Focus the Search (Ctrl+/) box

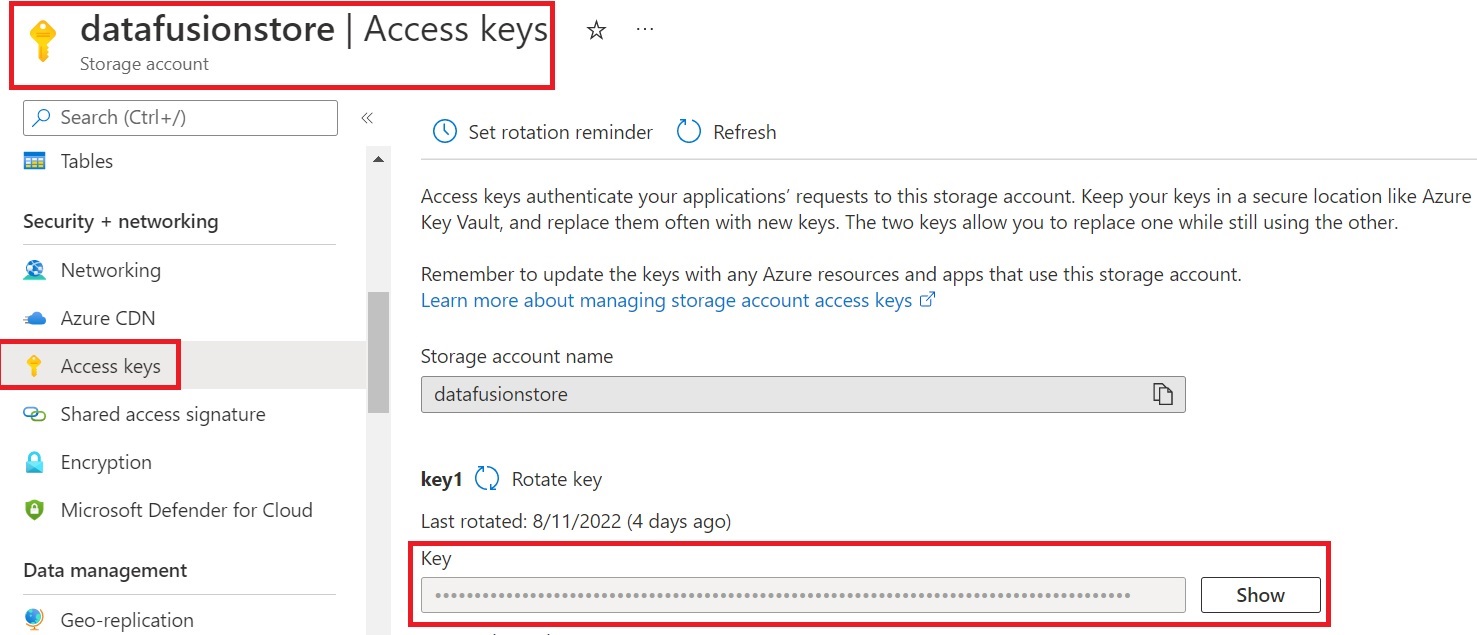coord(180,118)
